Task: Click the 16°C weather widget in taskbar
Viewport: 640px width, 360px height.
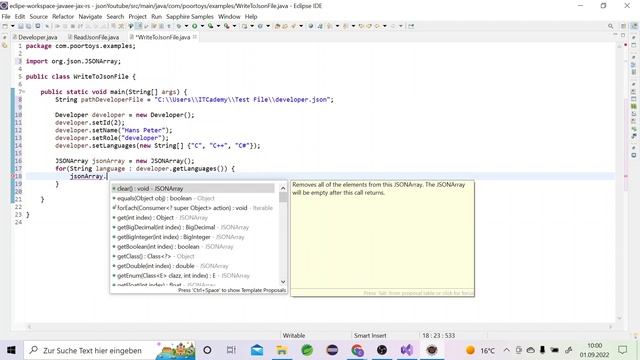Action: pyautogui.click(x=480, y=350)
